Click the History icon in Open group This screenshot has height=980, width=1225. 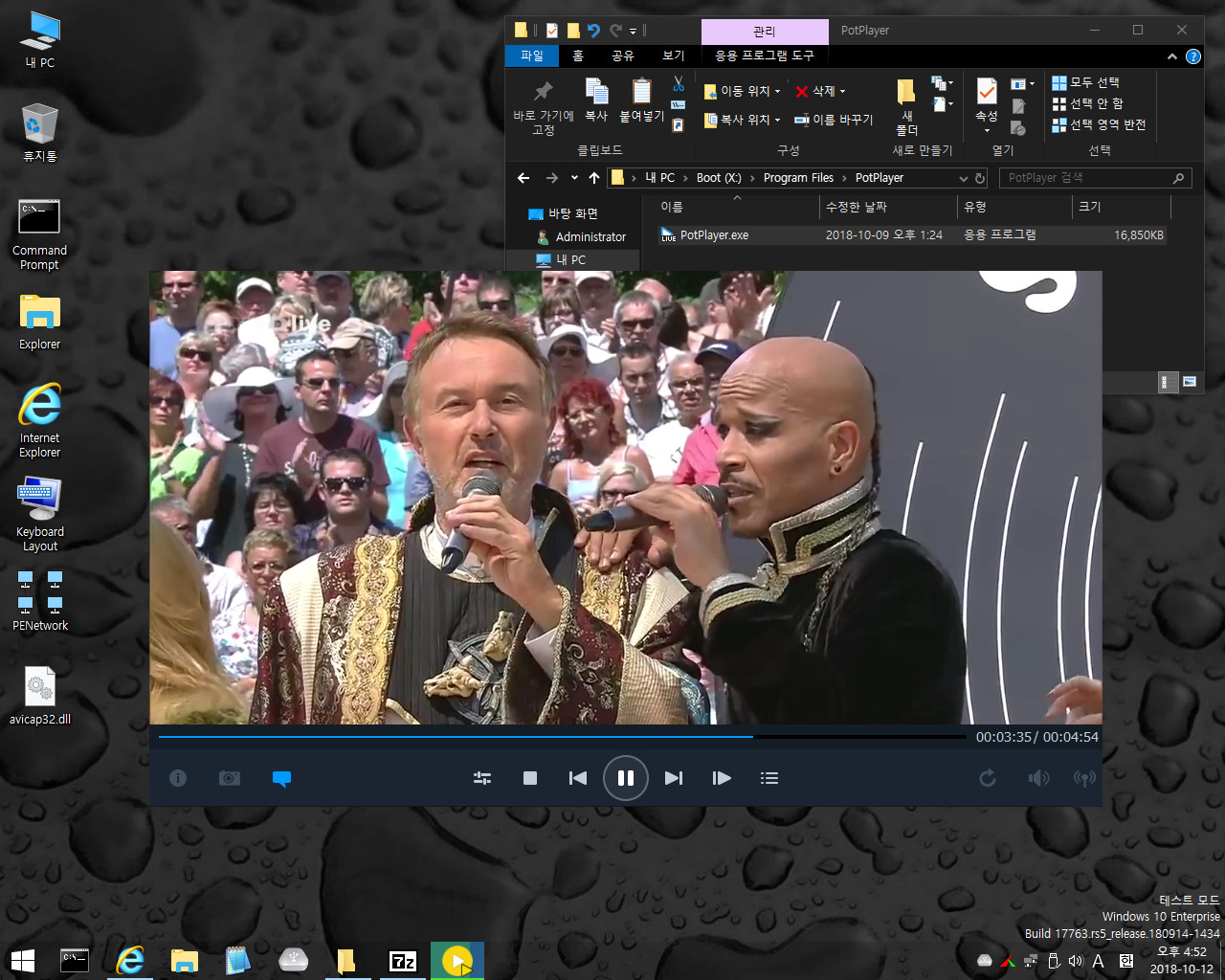[1018, 127]
